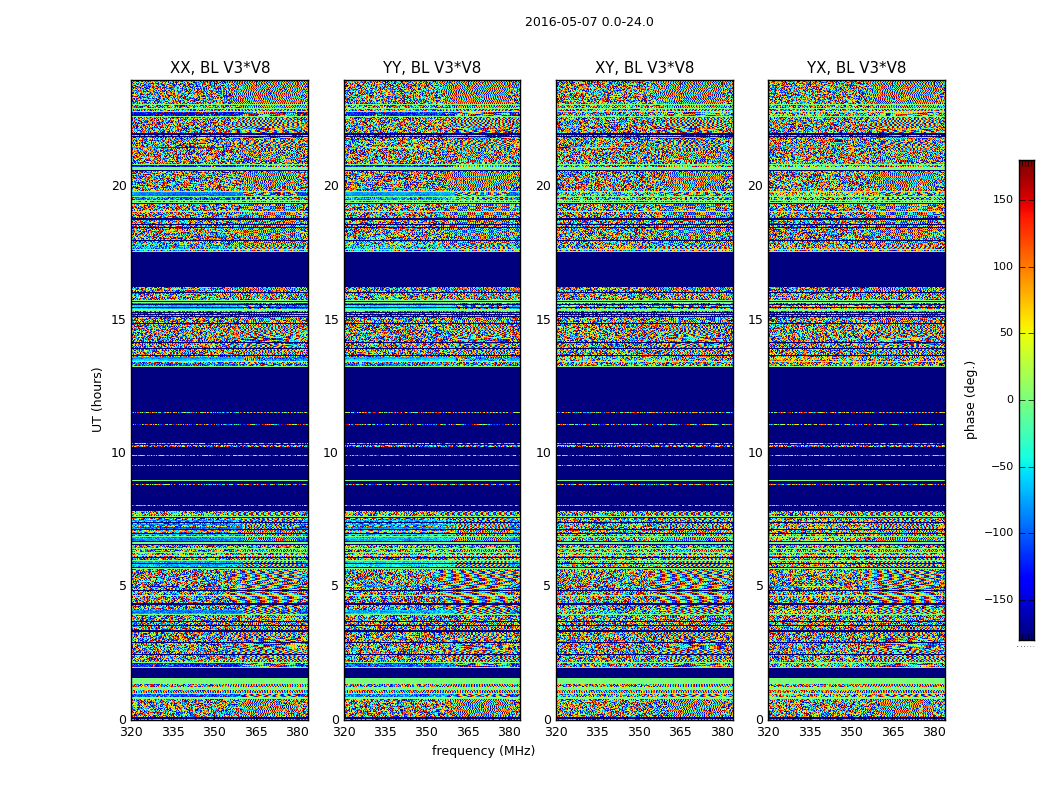Click the colorbar tick label −100
1050x800 pixels.
tap(999, 533)
